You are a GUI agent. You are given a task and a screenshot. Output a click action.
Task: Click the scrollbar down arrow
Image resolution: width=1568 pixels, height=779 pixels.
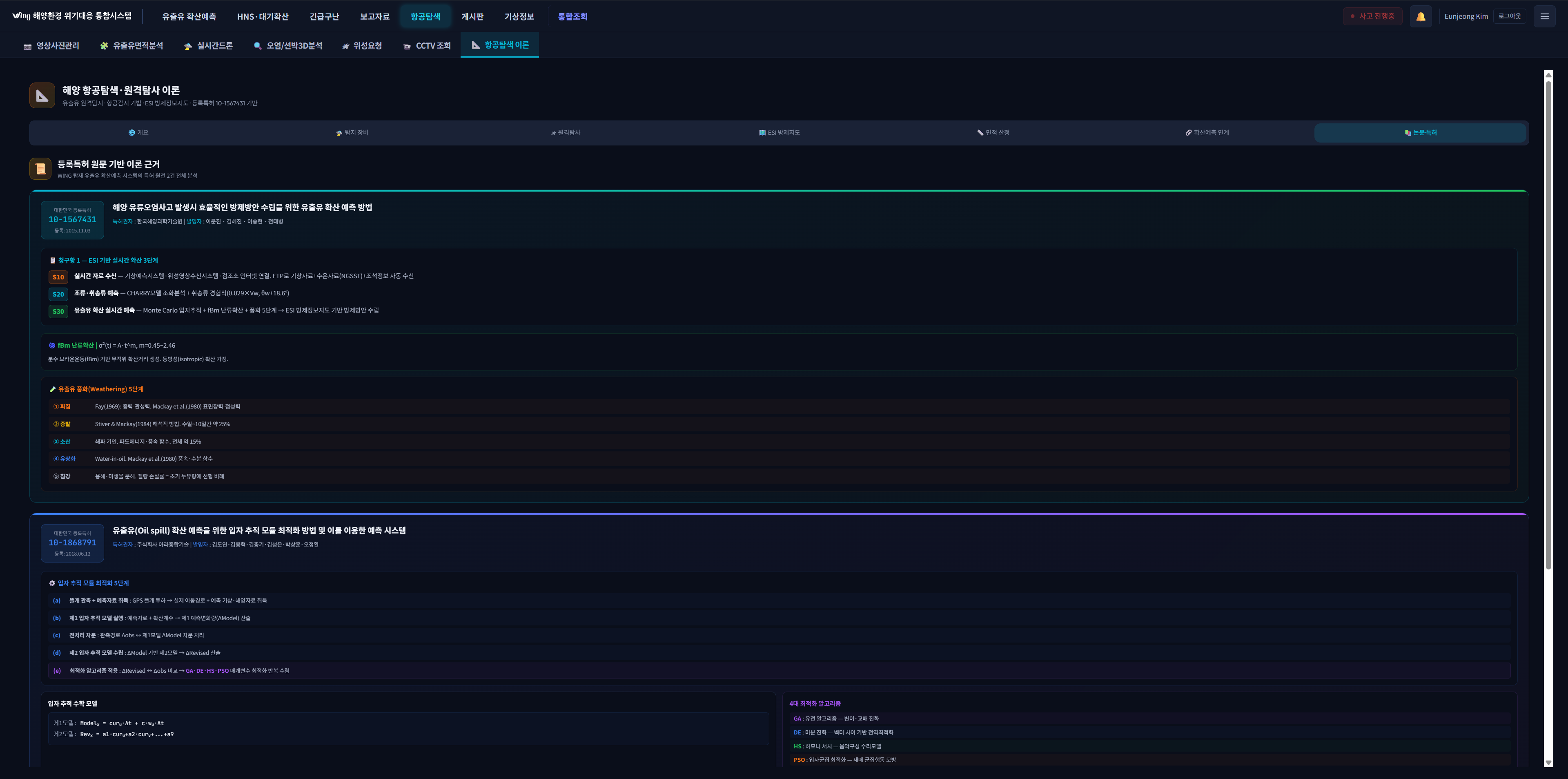click(x=1548, y=763)
